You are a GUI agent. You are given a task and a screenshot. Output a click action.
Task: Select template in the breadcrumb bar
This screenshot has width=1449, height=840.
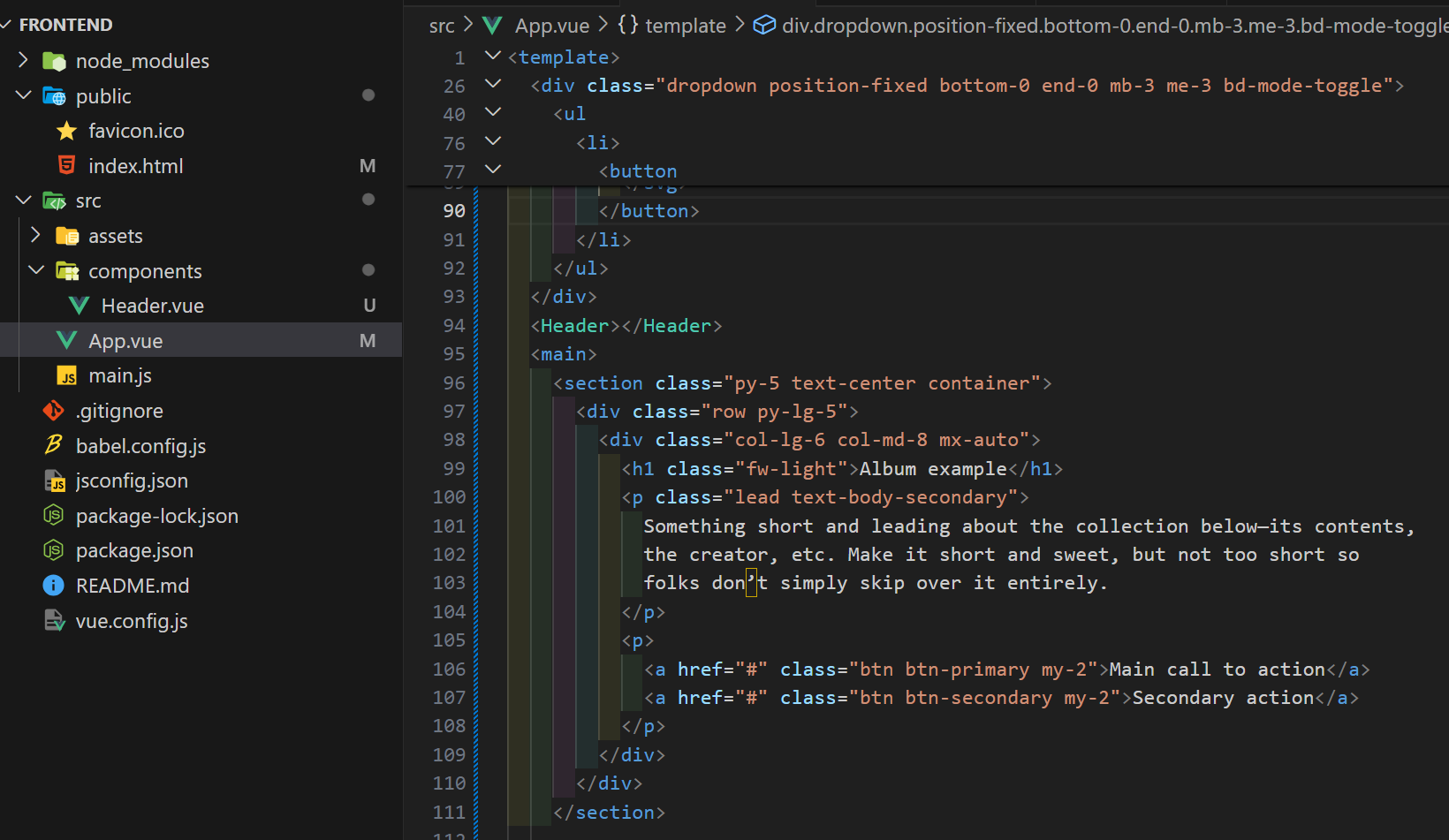pos(685,25)
